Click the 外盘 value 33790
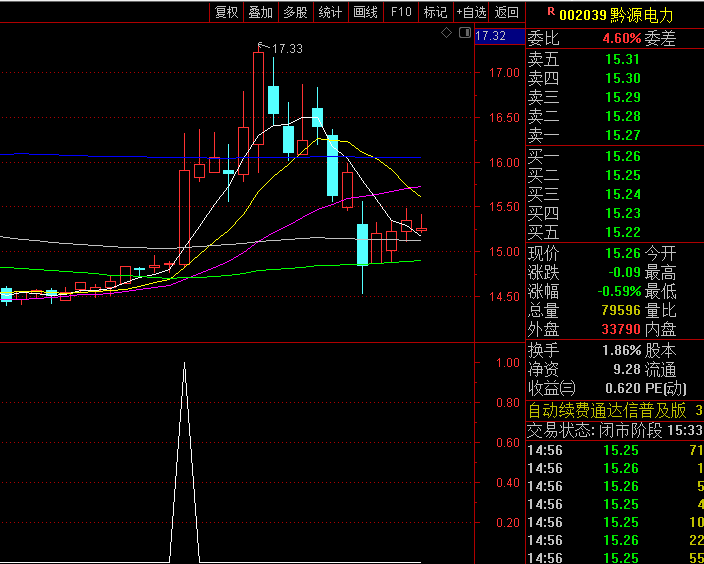 [621, 329]
